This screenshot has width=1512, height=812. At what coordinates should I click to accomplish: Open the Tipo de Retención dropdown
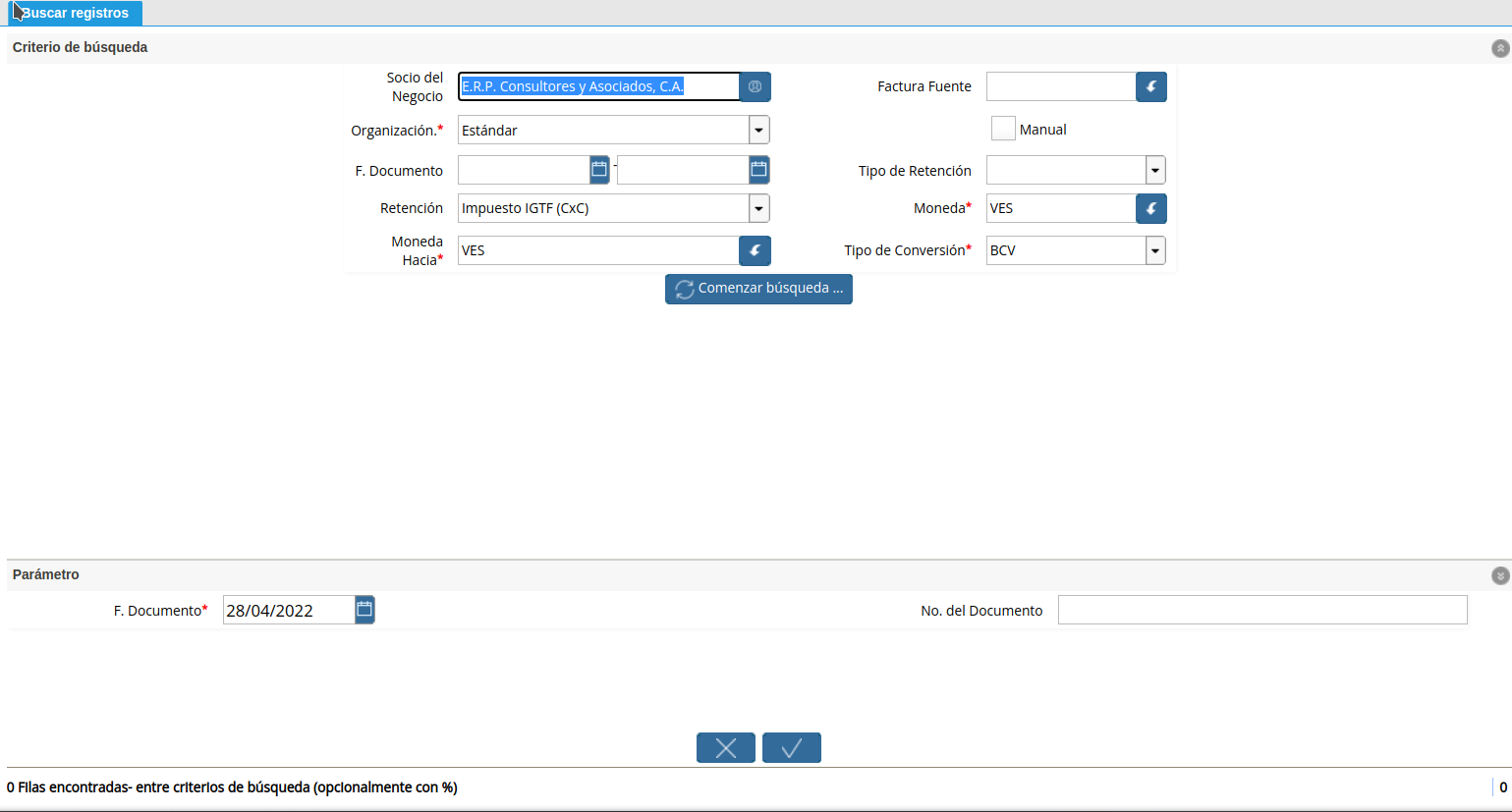point(1155,170)
